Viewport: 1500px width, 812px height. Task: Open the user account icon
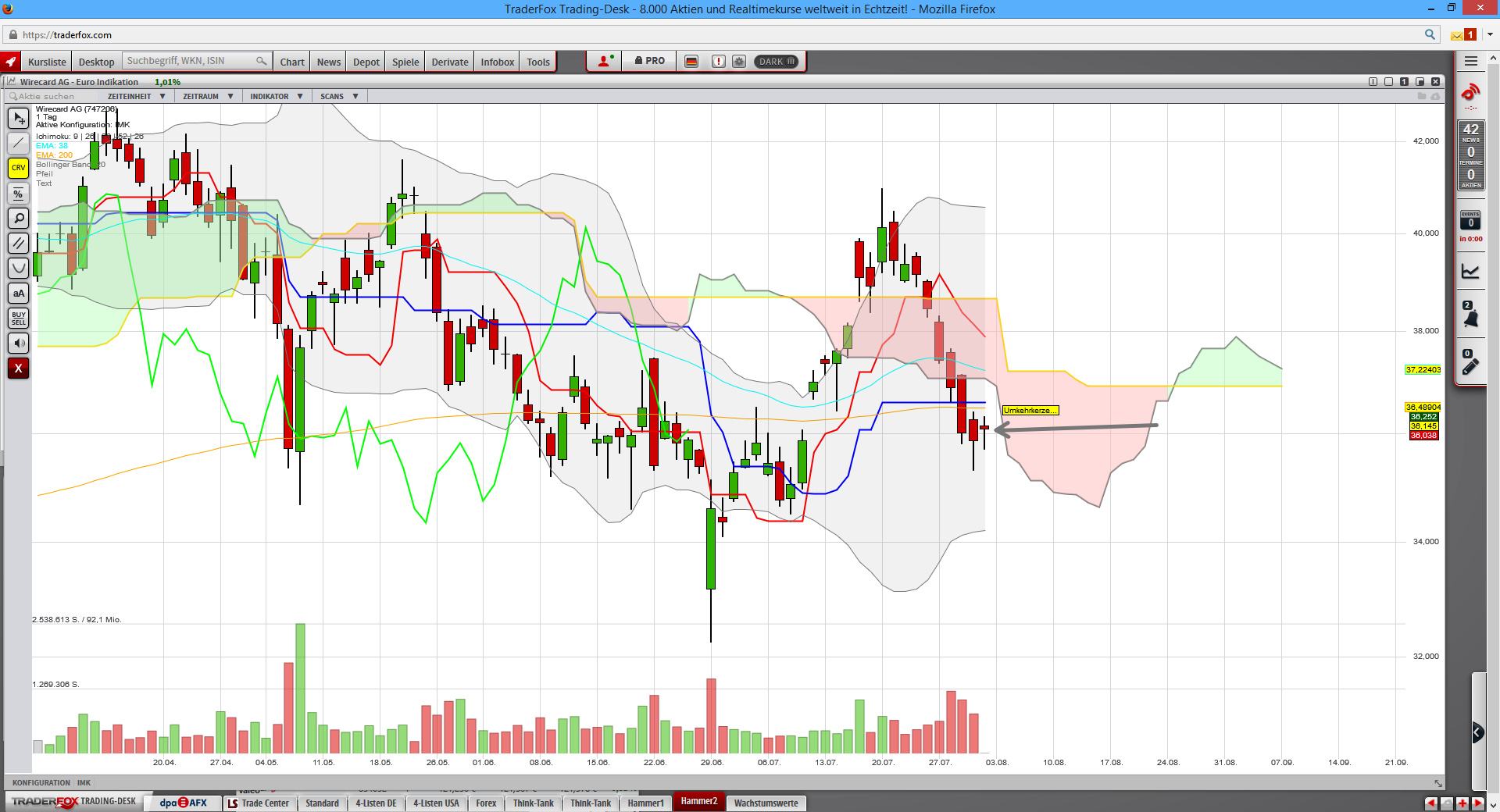[605, 61]
